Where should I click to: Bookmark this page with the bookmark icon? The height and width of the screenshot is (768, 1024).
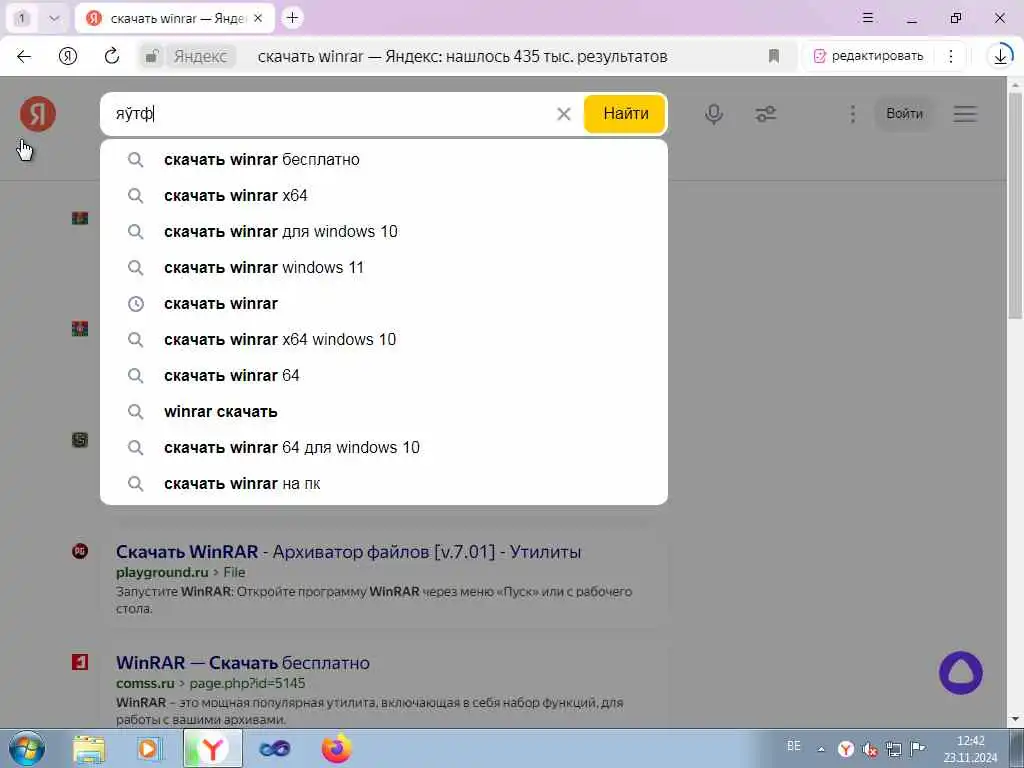[774, 56]
